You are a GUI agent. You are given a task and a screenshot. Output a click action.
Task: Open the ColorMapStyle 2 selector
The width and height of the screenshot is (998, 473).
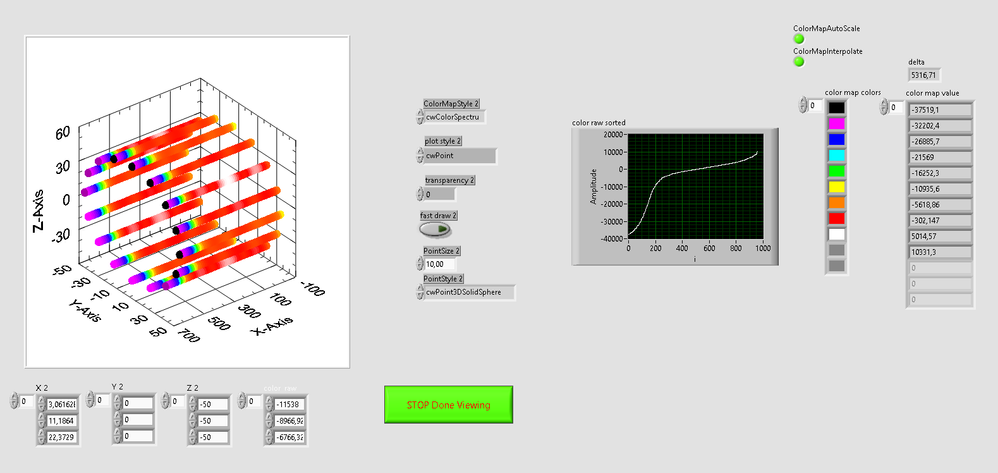[x=454, y=117]
